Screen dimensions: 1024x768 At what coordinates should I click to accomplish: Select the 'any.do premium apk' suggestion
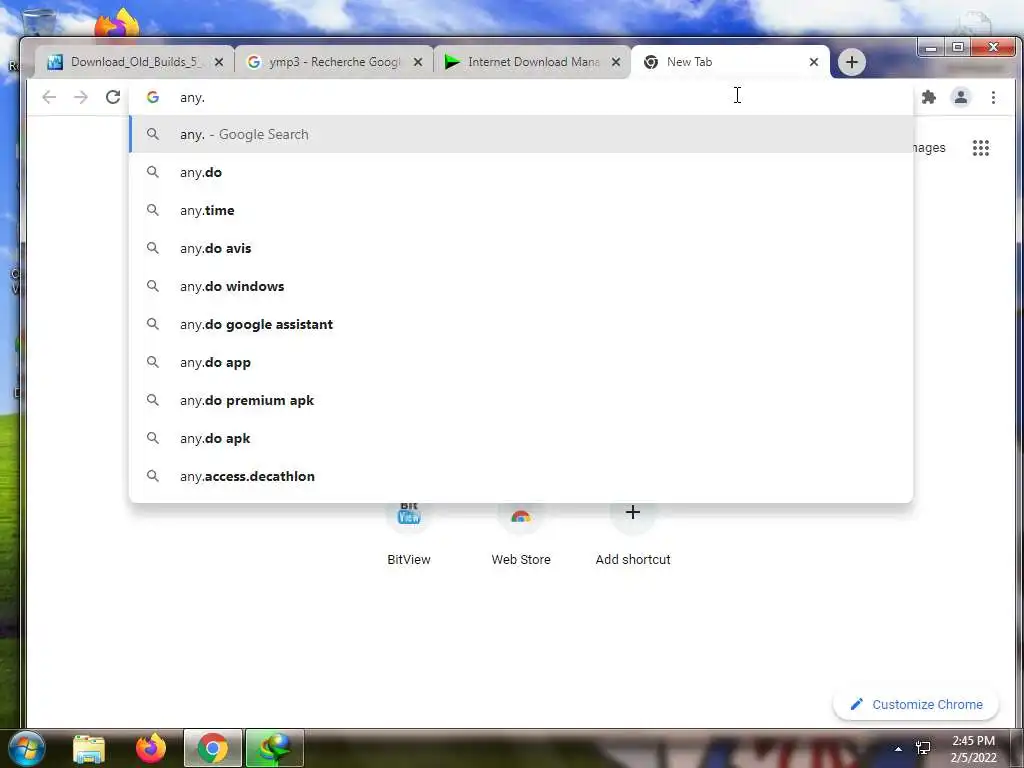tap(521, 400)
